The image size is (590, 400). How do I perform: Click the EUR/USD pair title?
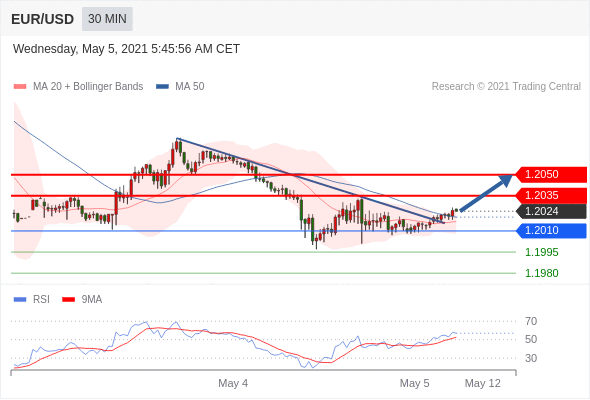pyautogui.click(x=43, y=19)
